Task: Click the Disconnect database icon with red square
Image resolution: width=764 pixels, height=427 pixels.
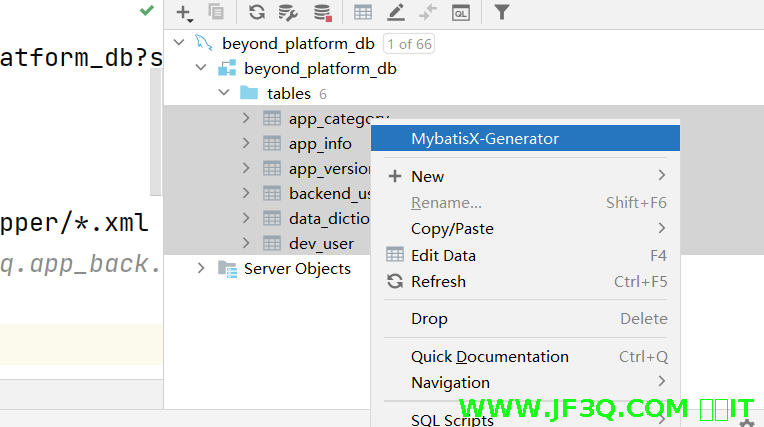Action: pyautogui.click(x=322, y=13)
